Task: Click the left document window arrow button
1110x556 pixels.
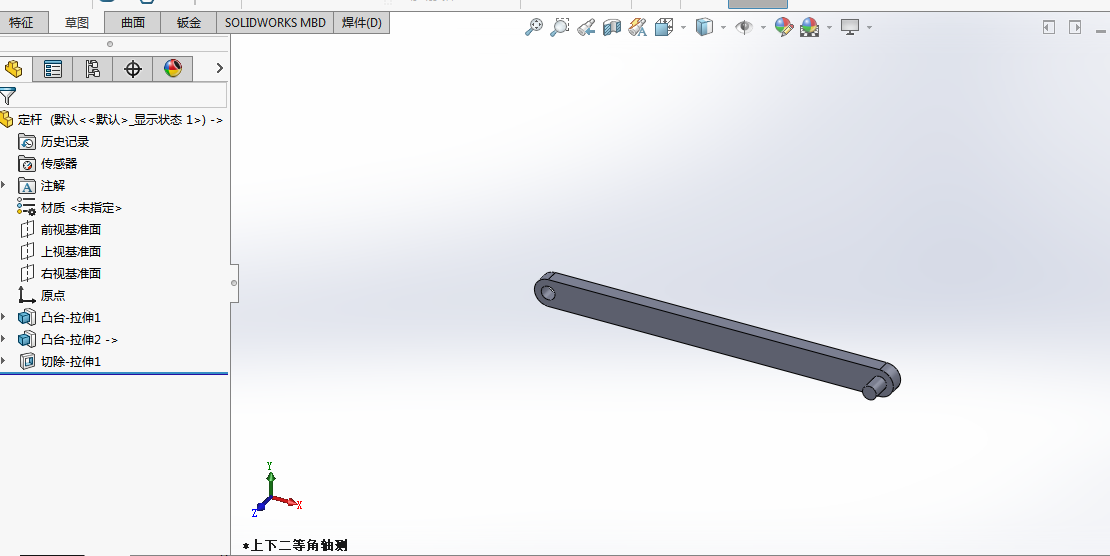Action: [x=1049, y=27]
